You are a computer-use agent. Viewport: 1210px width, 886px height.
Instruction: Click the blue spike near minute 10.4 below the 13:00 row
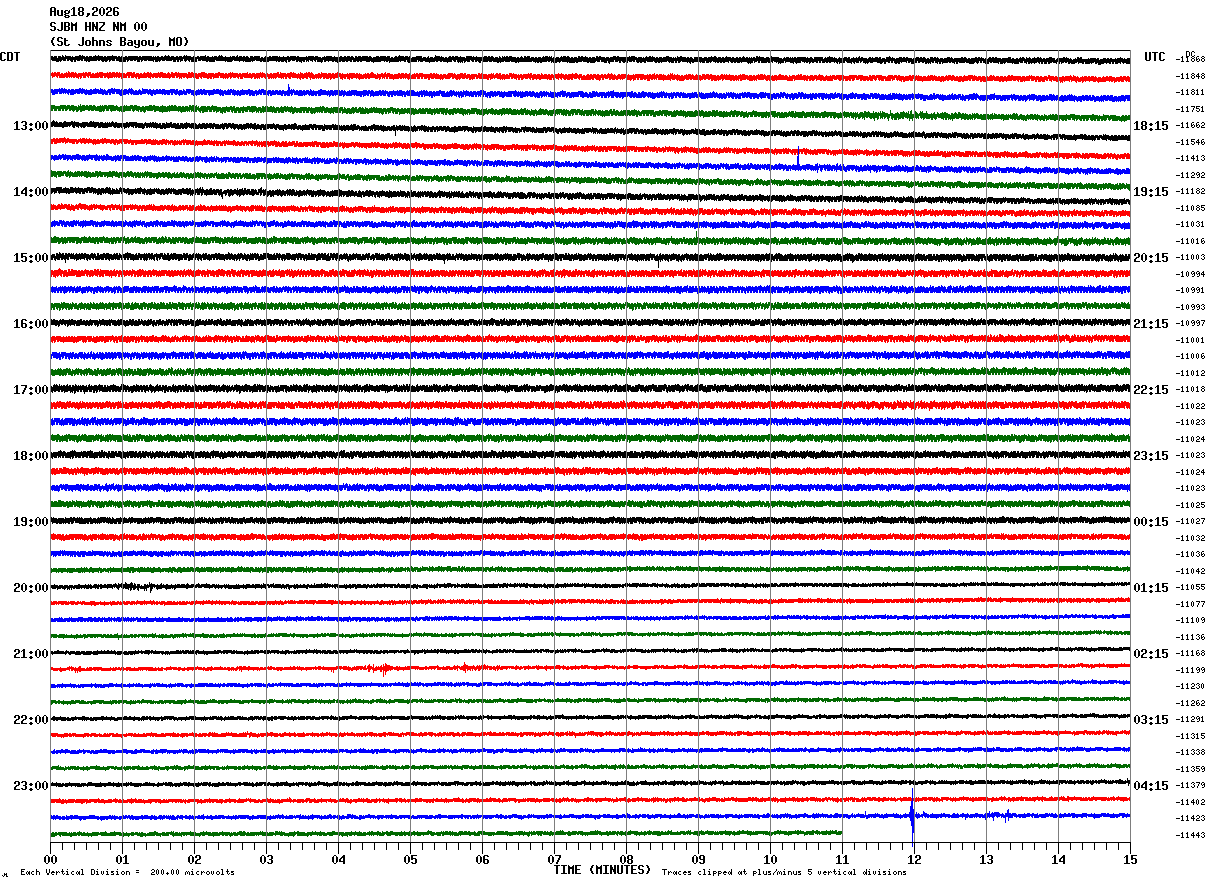tap(798, 158)
